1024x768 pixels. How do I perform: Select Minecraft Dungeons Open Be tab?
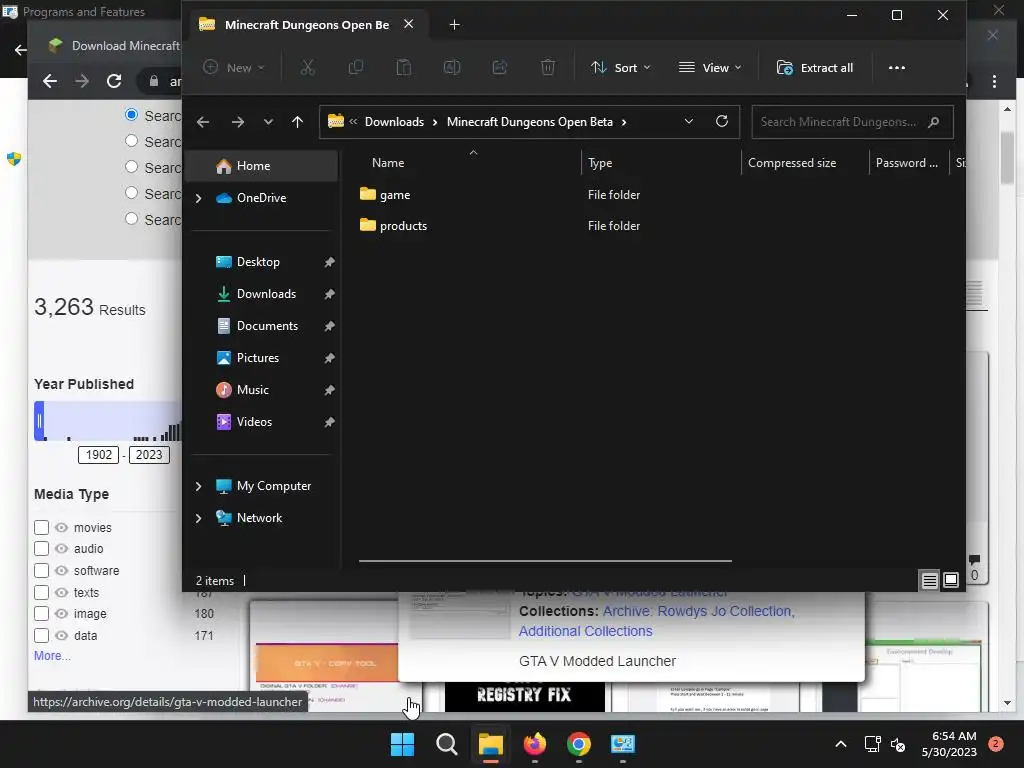(x=307, y=25)
